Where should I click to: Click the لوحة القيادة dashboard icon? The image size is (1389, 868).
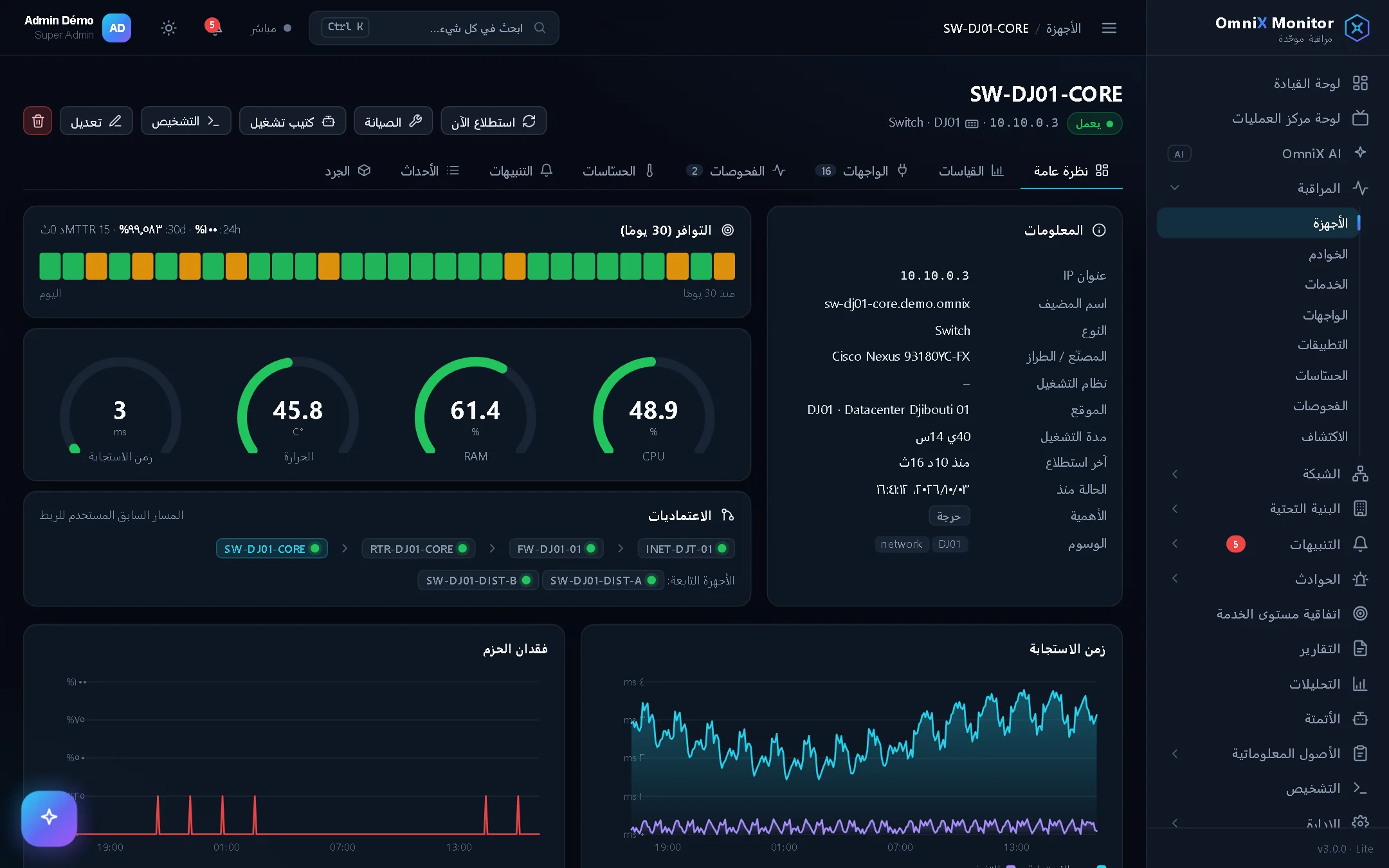click(x=1360, y=84)
